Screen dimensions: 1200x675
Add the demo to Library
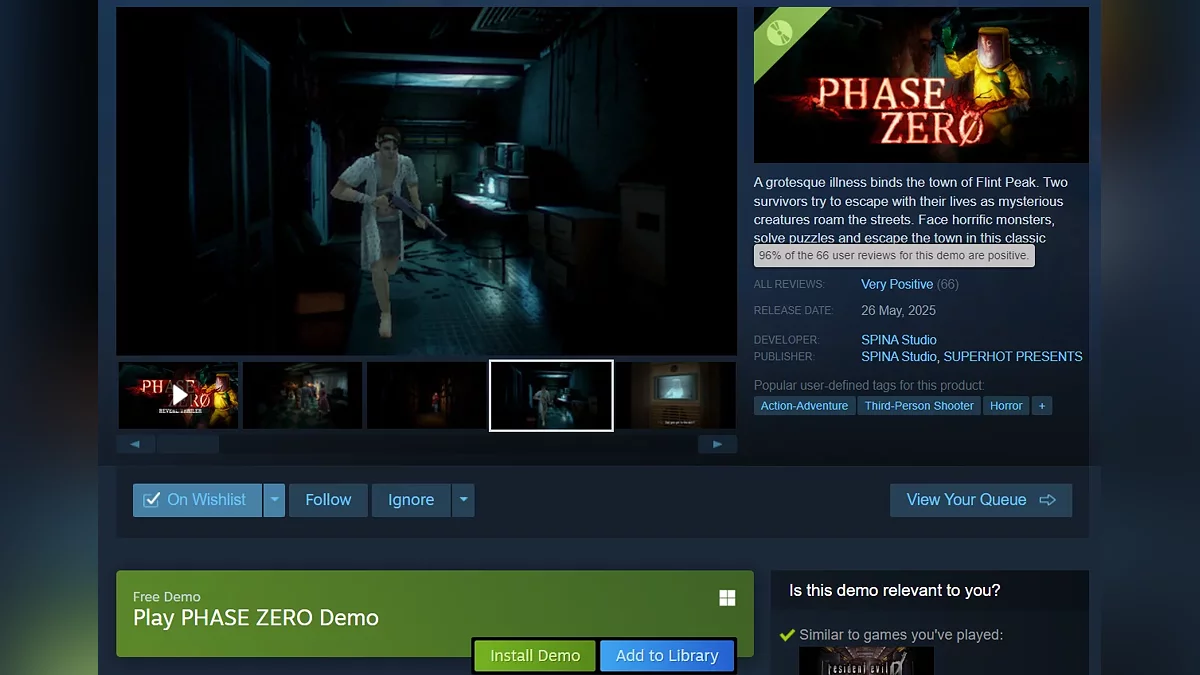(667, 656)
